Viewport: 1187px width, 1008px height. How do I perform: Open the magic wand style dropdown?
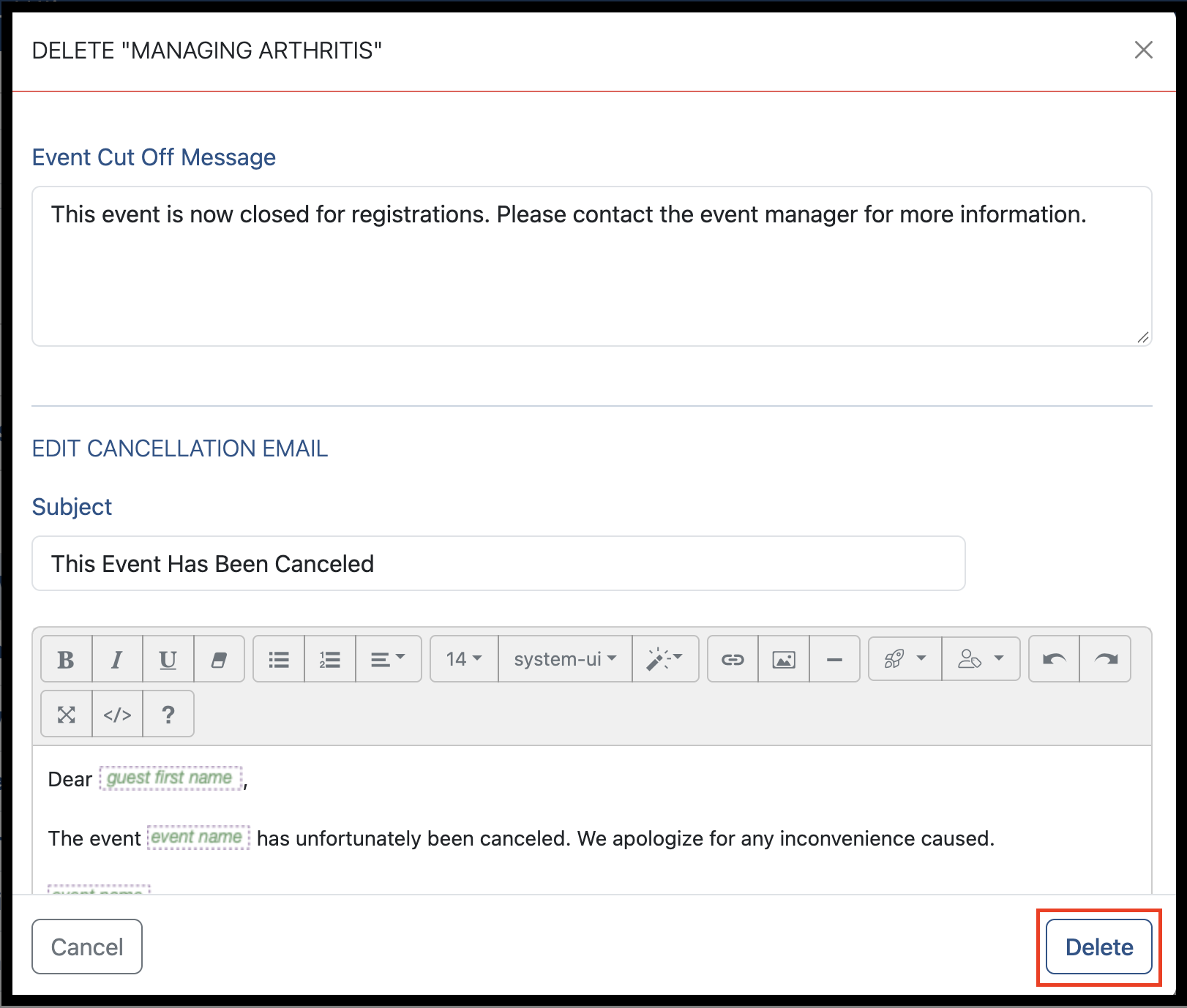coord(665,659)
